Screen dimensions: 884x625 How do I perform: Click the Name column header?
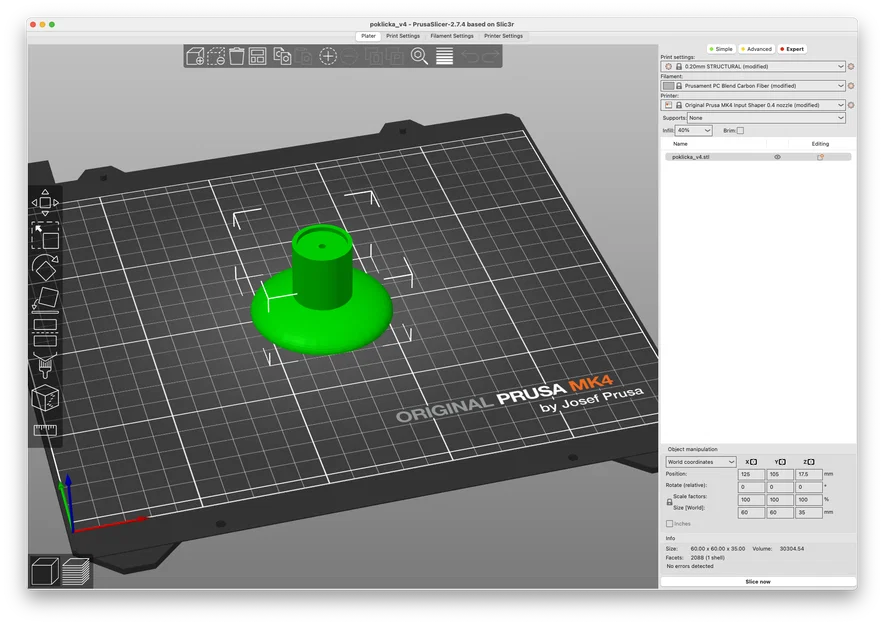click(x=680, y=144)
